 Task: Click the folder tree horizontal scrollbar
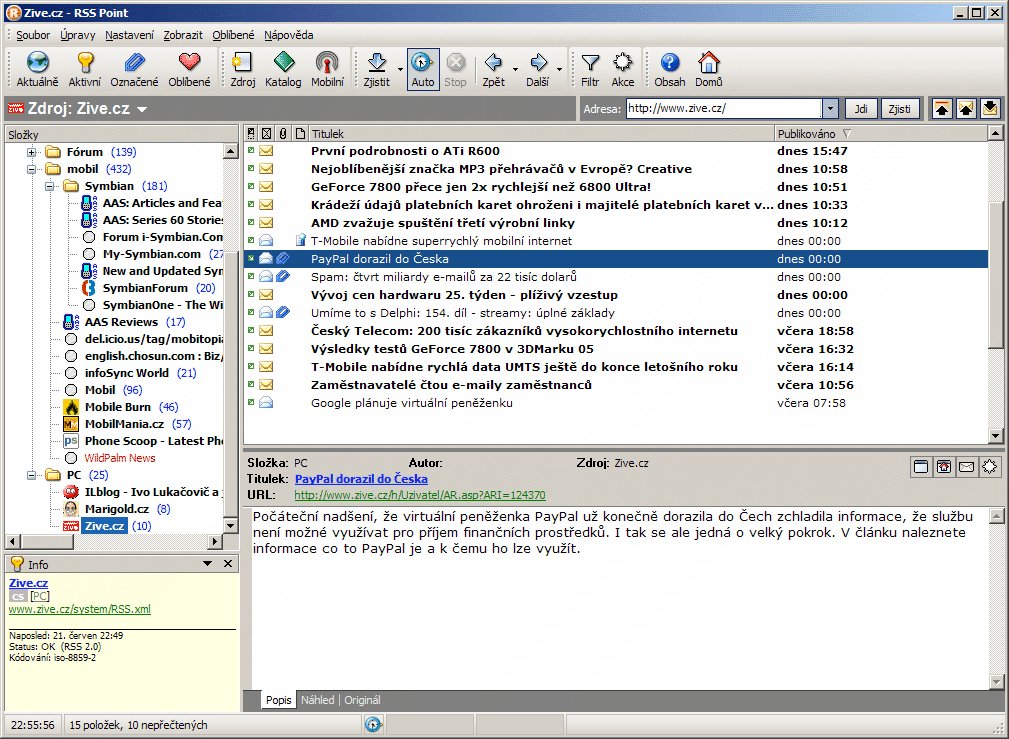click(x=114, y=542)
